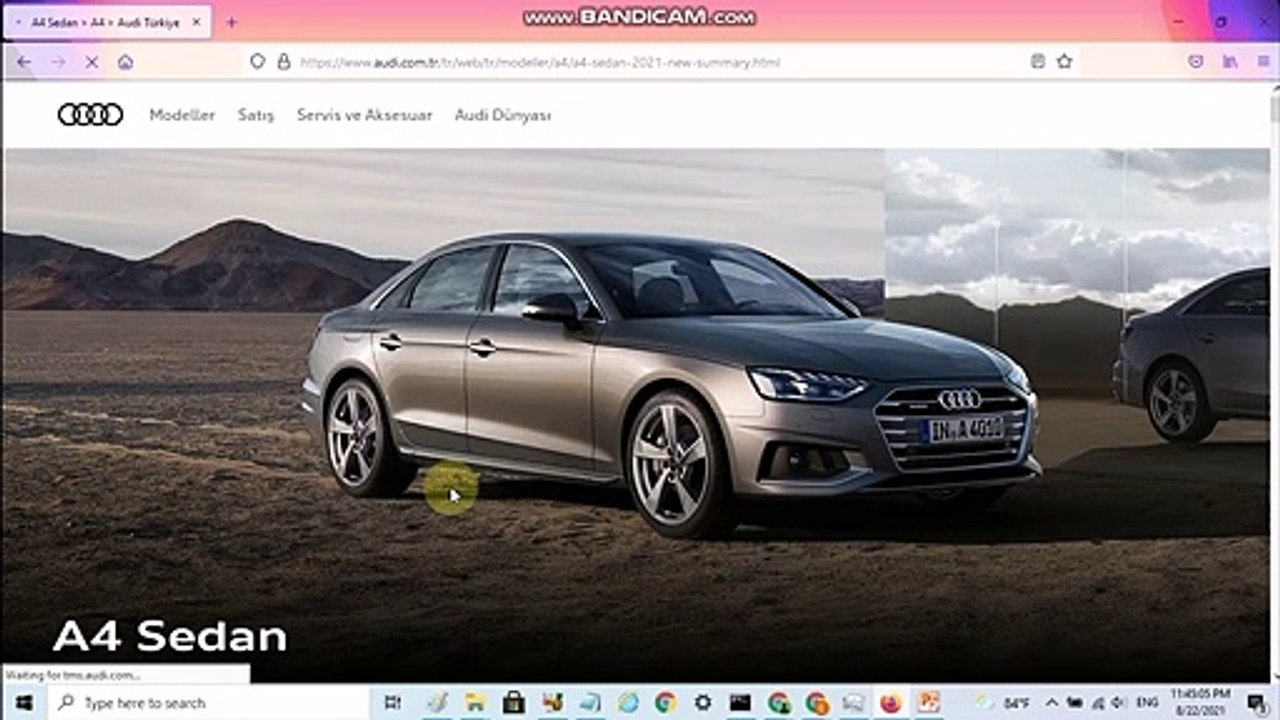Open the taskbar clock and calendar
The width and height of the screenshot is (1280, 720).
[x=1200, y=703]
